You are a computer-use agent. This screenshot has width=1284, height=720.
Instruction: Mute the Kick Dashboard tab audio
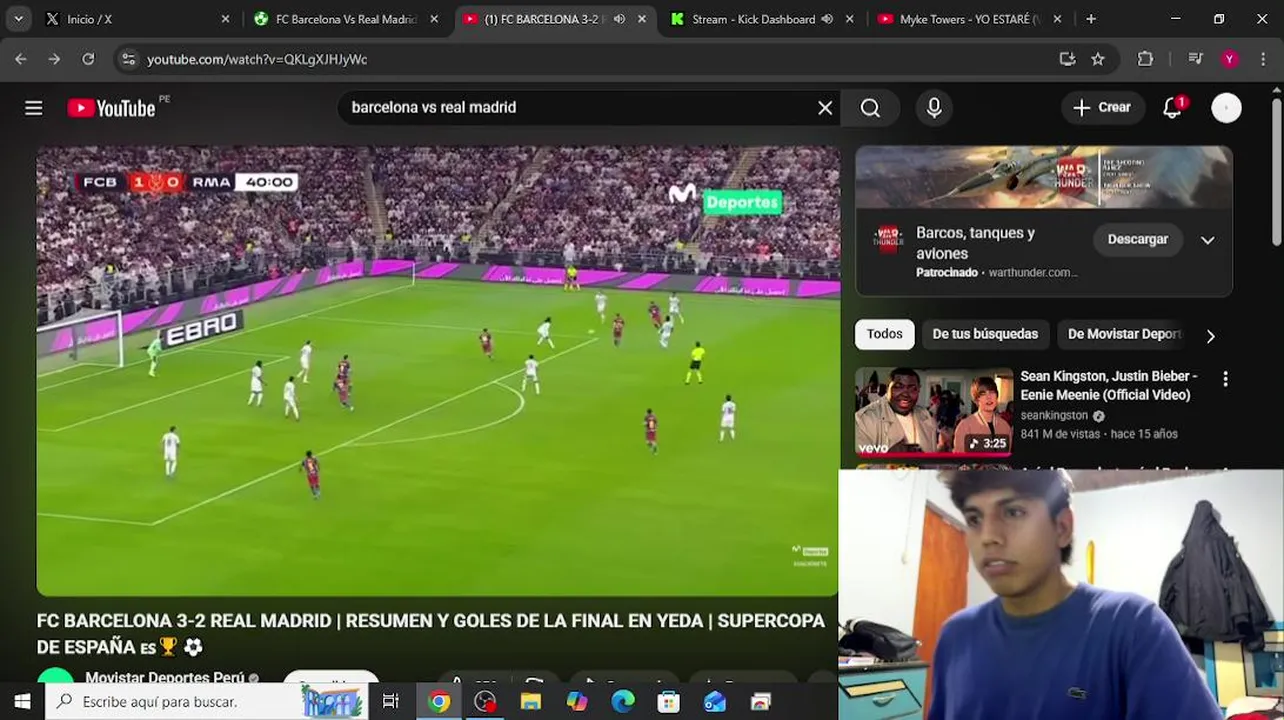pyautogui.click(x=827, y=19)
